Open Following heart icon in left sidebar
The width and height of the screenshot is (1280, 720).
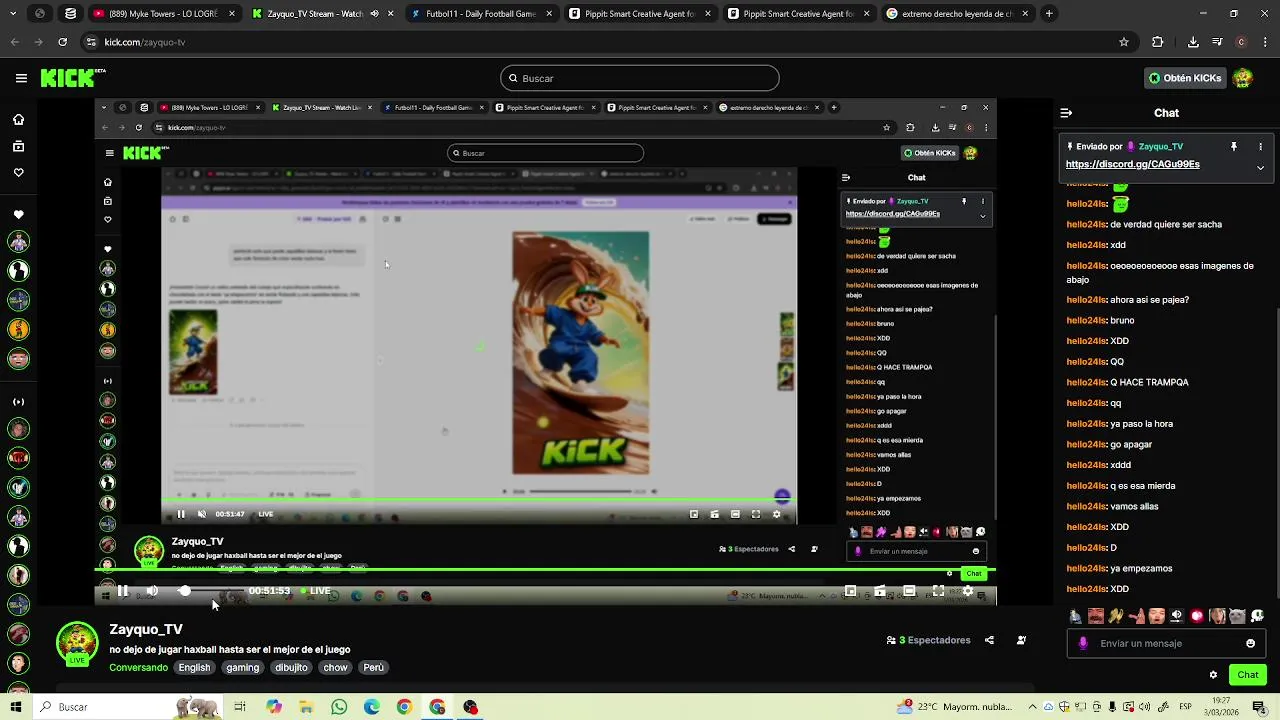[x=18, y=172]
